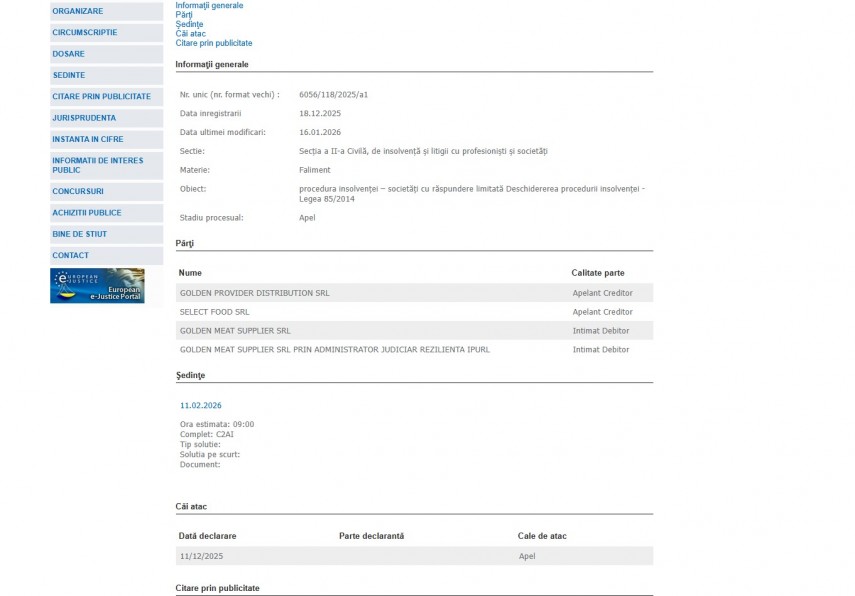Image resolution: width=855 pixels, height=596 pixels.
Task: Click the Părţi anchor link at top
Action: [184, 15]
